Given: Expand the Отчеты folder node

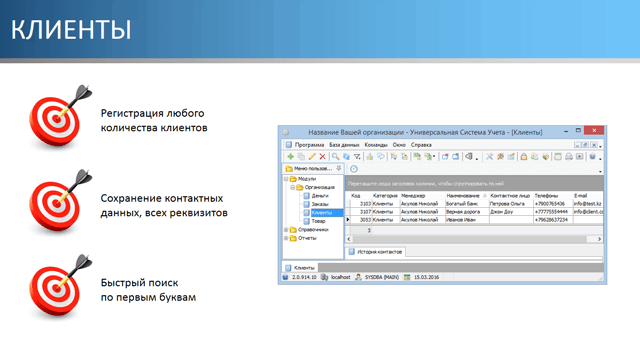Looking at the screenshot, I should pyautogui.click(x=286, y=238).
